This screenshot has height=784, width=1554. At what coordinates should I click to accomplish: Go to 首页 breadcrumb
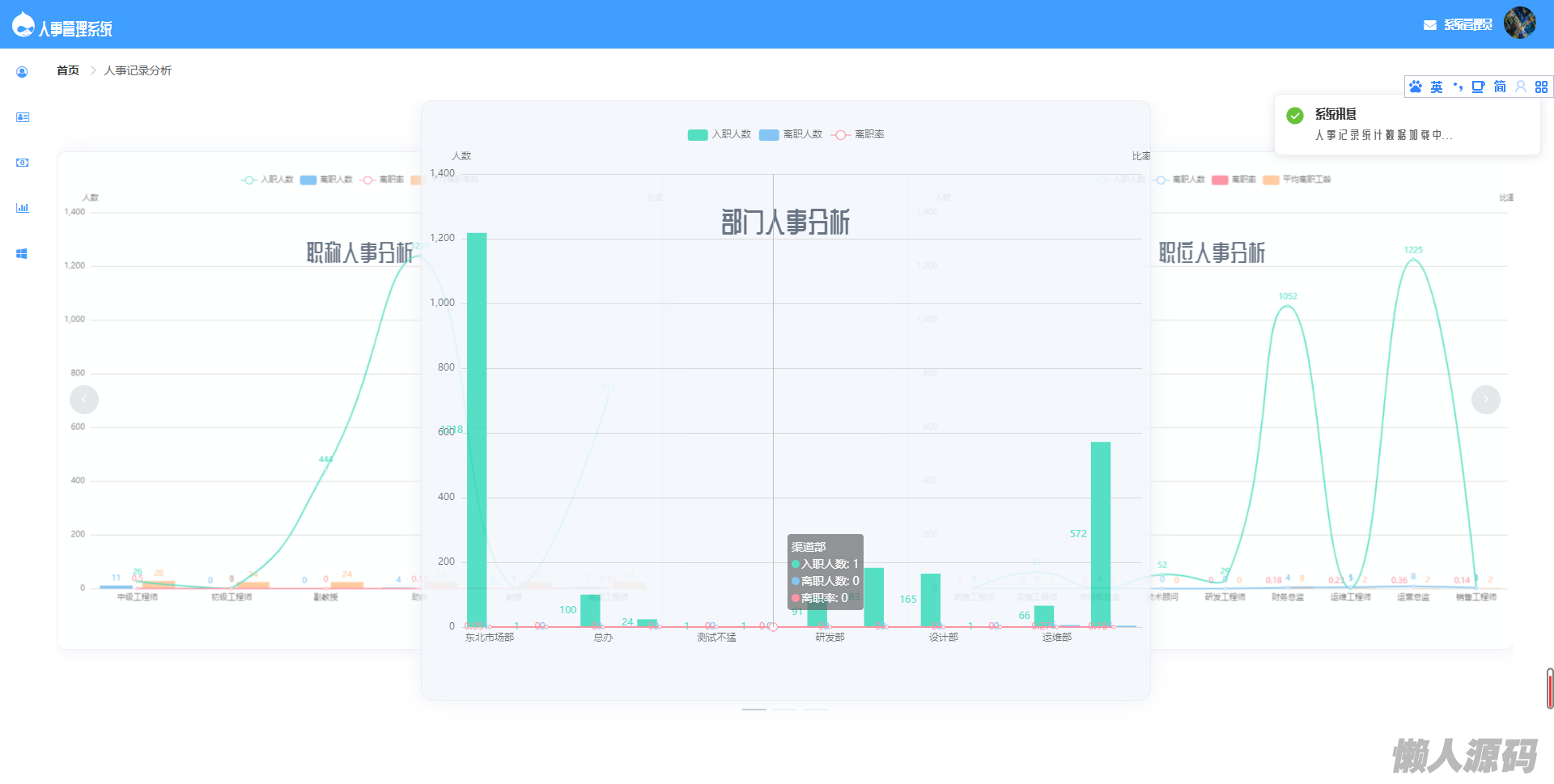coord(68,71)
